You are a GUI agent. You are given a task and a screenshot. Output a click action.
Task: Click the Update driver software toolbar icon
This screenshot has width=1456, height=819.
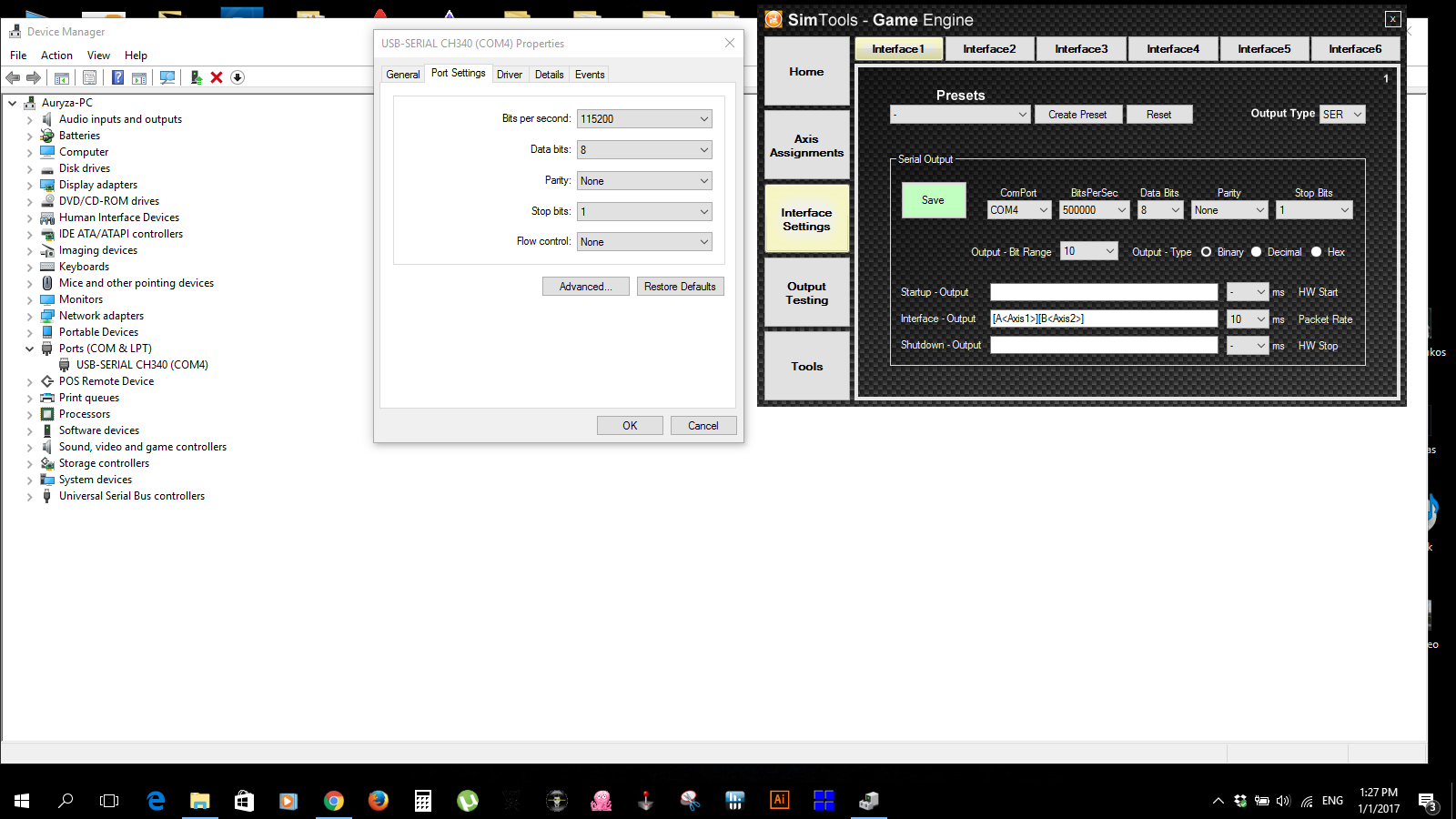click(196, 77)
